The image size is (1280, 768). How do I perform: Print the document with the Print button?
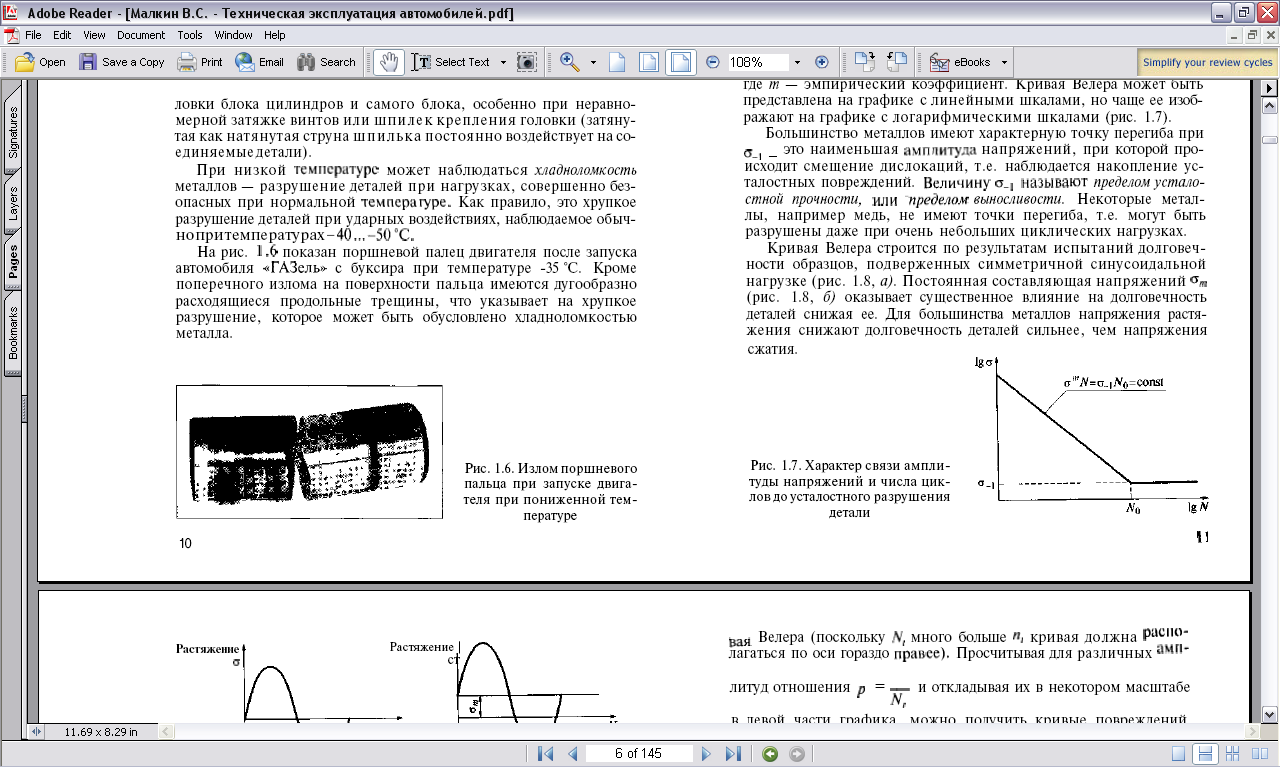click(x=200, y=62)
